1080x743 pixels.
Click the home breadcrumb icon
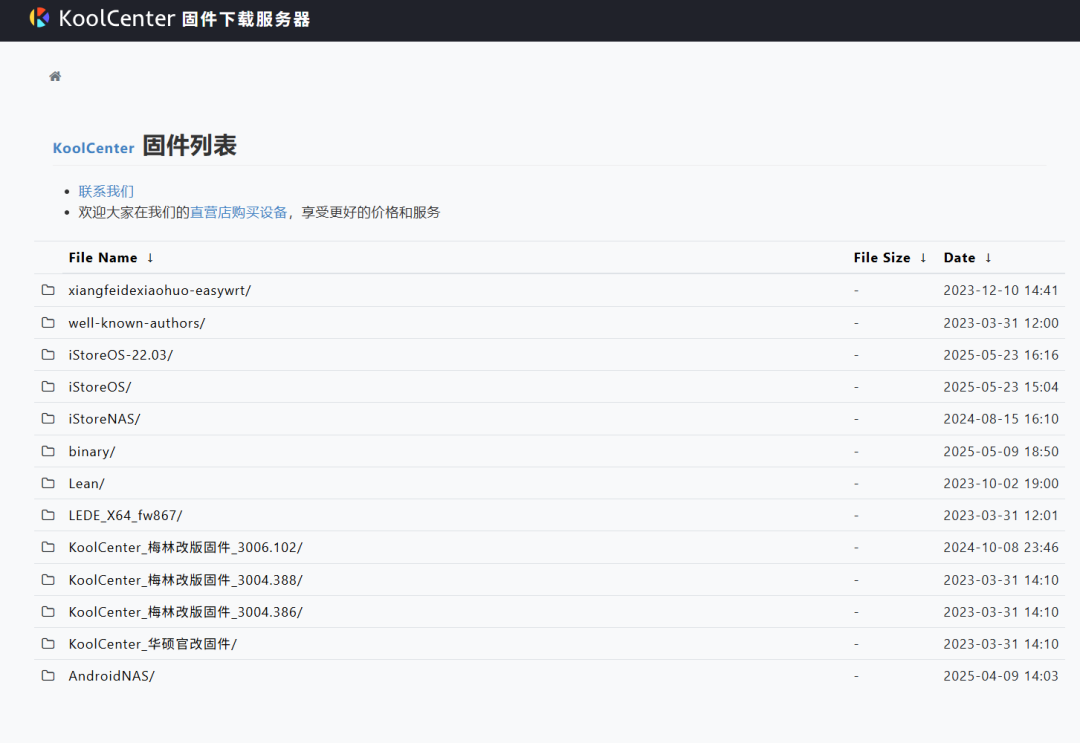(x=55, y=76)
